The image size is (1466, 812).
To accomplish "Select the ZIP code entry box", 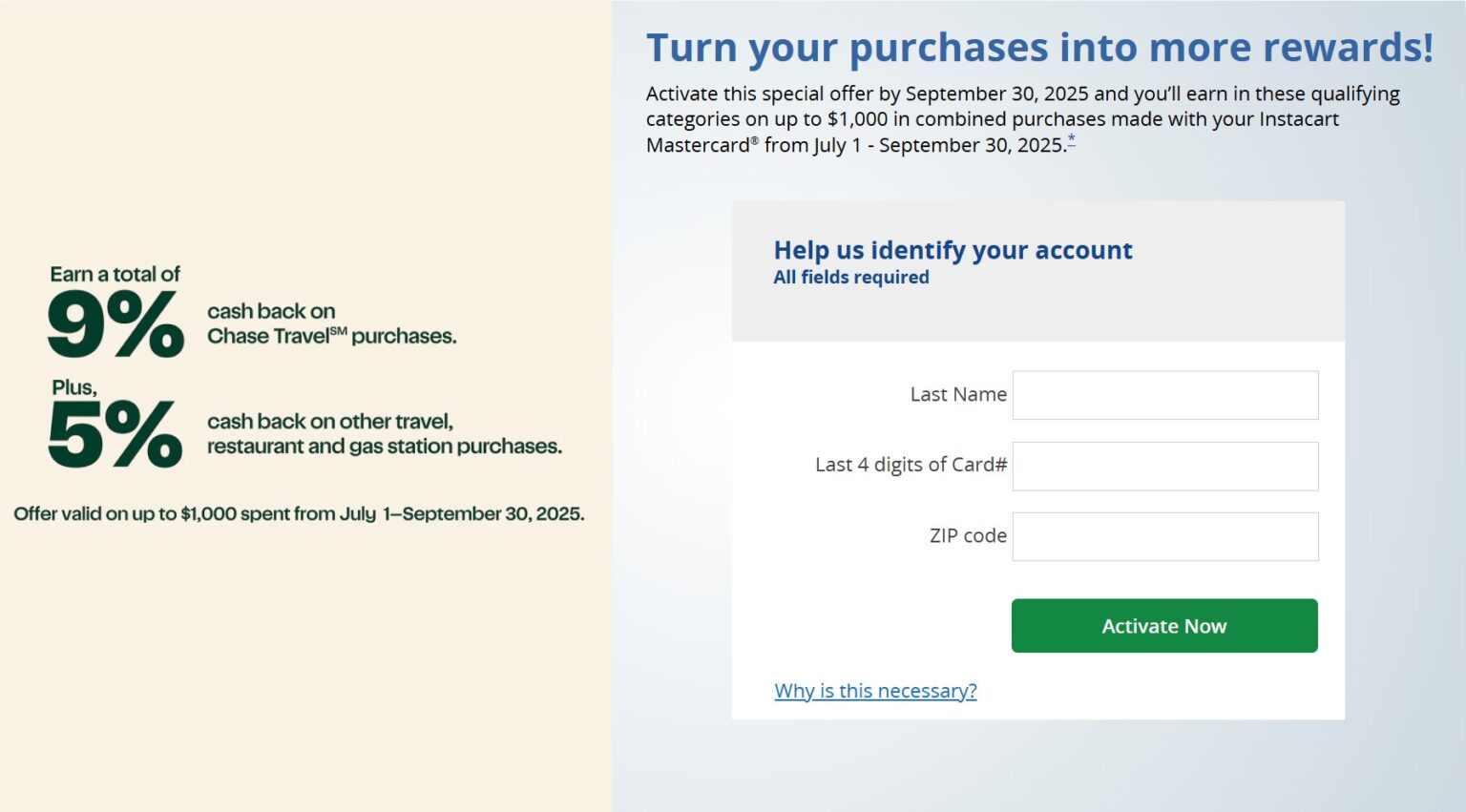I will pyautogui.click(x=1164, y=535).
